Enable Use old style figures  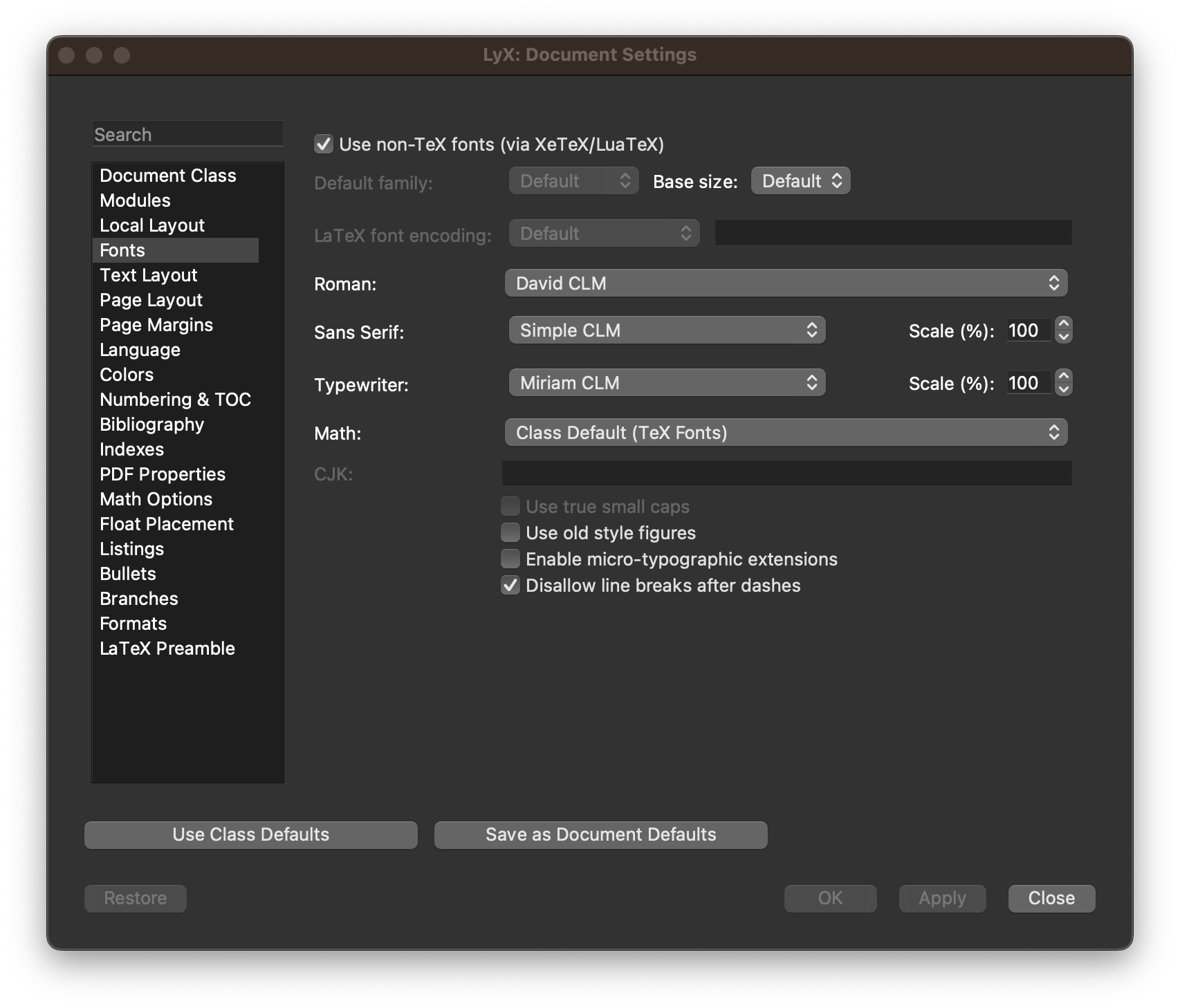510,532
